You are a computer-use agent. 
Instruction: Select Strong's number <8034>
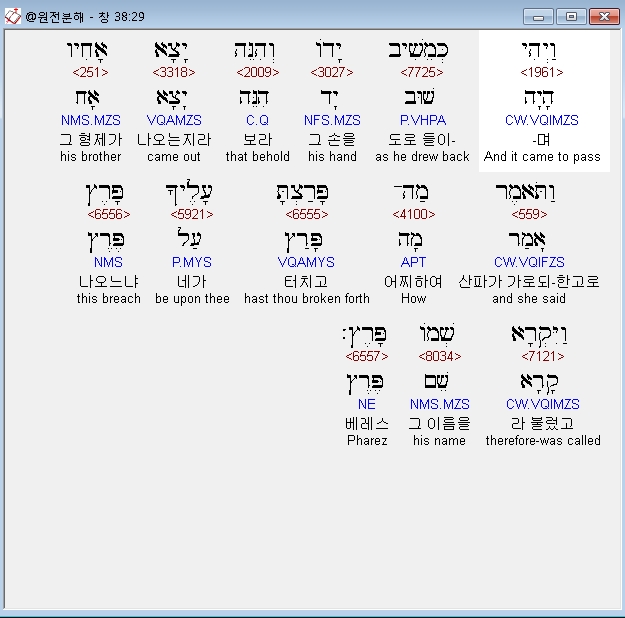(440, 356)
